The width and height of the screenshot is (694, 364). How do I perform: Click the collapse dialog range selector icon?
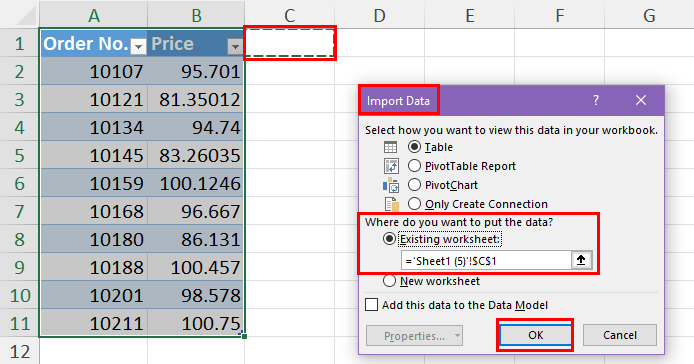581,260
